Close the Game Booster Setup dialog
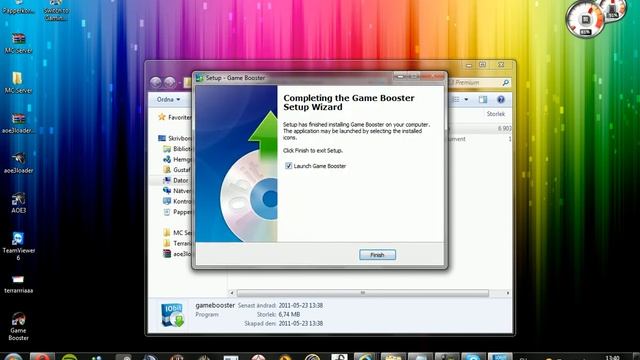 [433, 76]
